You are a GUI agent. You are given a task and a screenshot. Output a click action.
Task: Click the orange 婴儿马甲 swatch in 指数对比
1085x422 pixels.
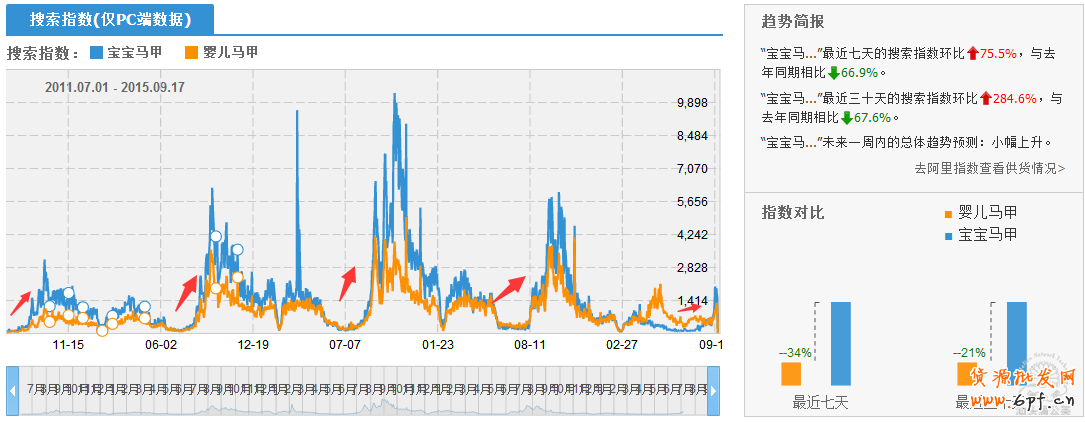tap(949, 213)
